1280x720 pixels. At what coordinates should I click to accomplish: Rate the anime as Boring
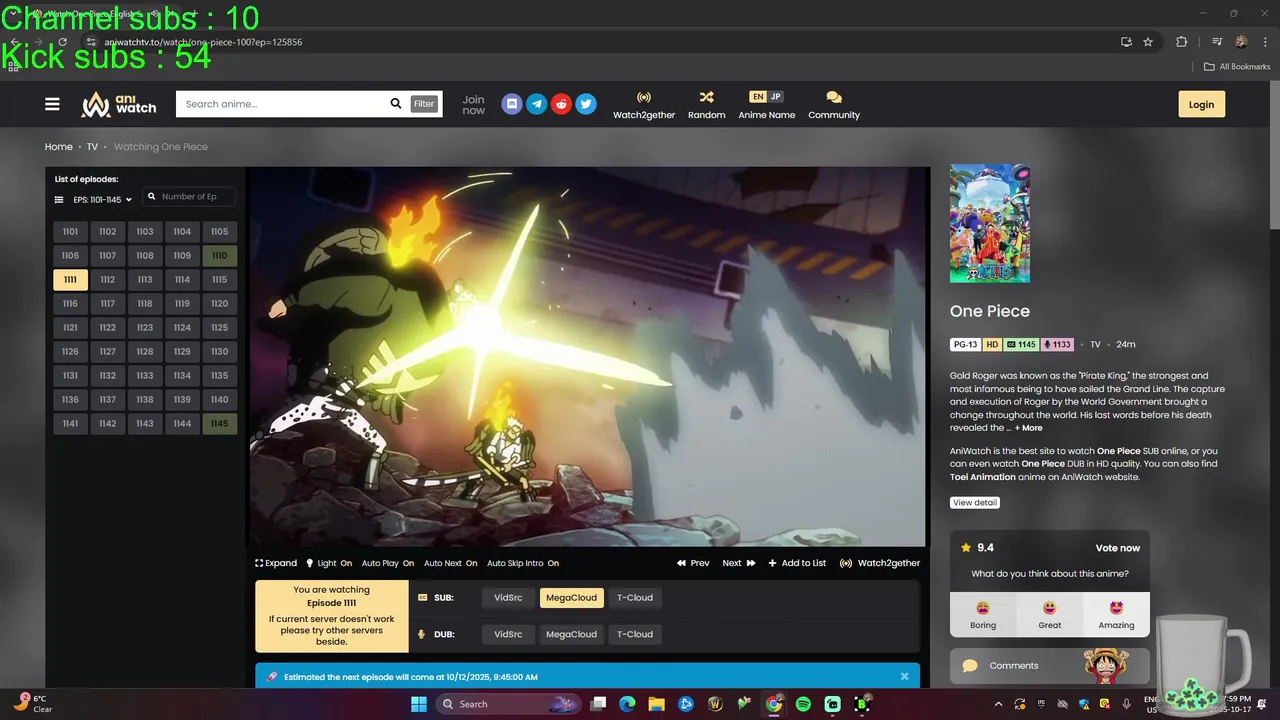(x=983, y=615)
